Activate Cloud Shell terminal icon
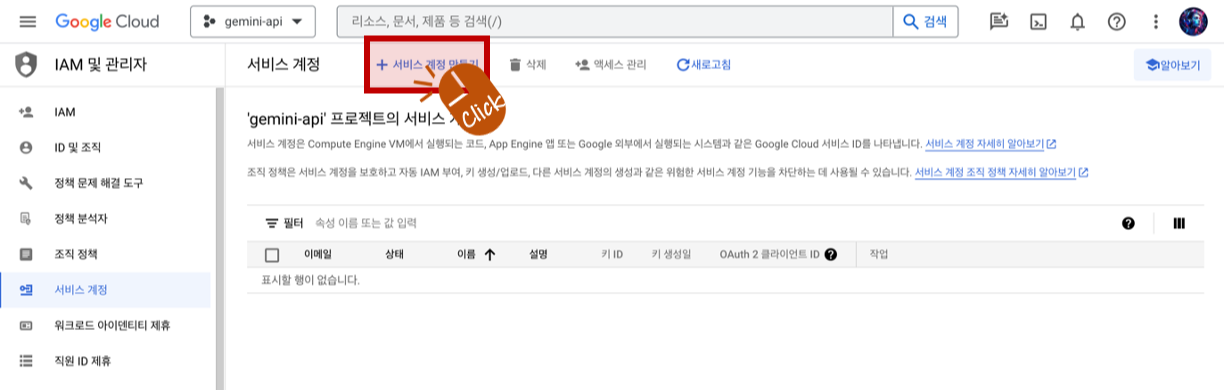Image resolution: width=1224 pixels, height=390 pixels. pyautogui.click(x=1039, y=21)
